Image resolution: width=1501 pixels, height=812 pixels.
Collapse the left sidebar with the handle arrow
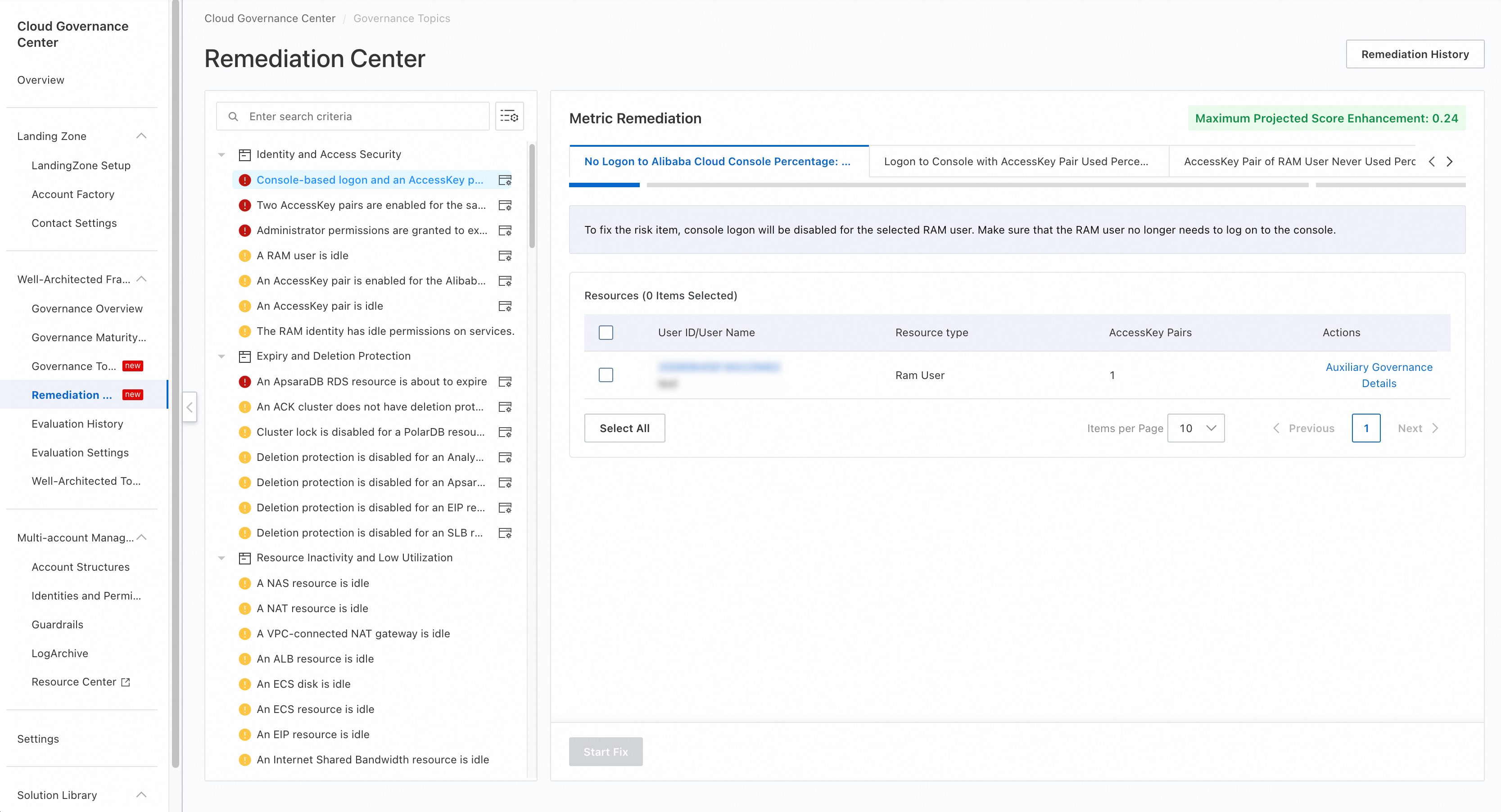pos(190,407)
